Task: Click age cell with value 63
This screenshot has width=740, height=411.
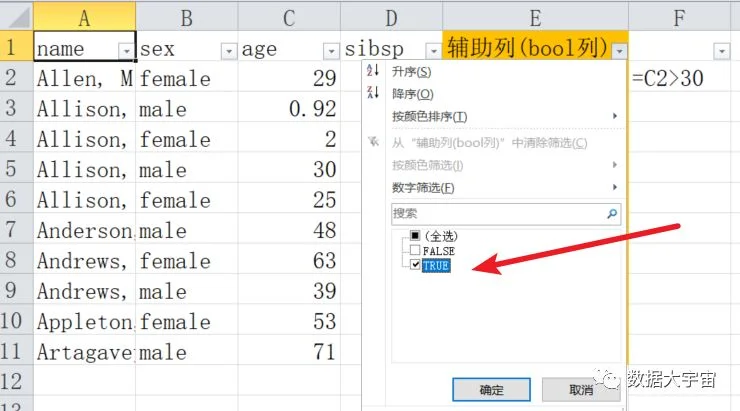Action: tap(289, 260)
